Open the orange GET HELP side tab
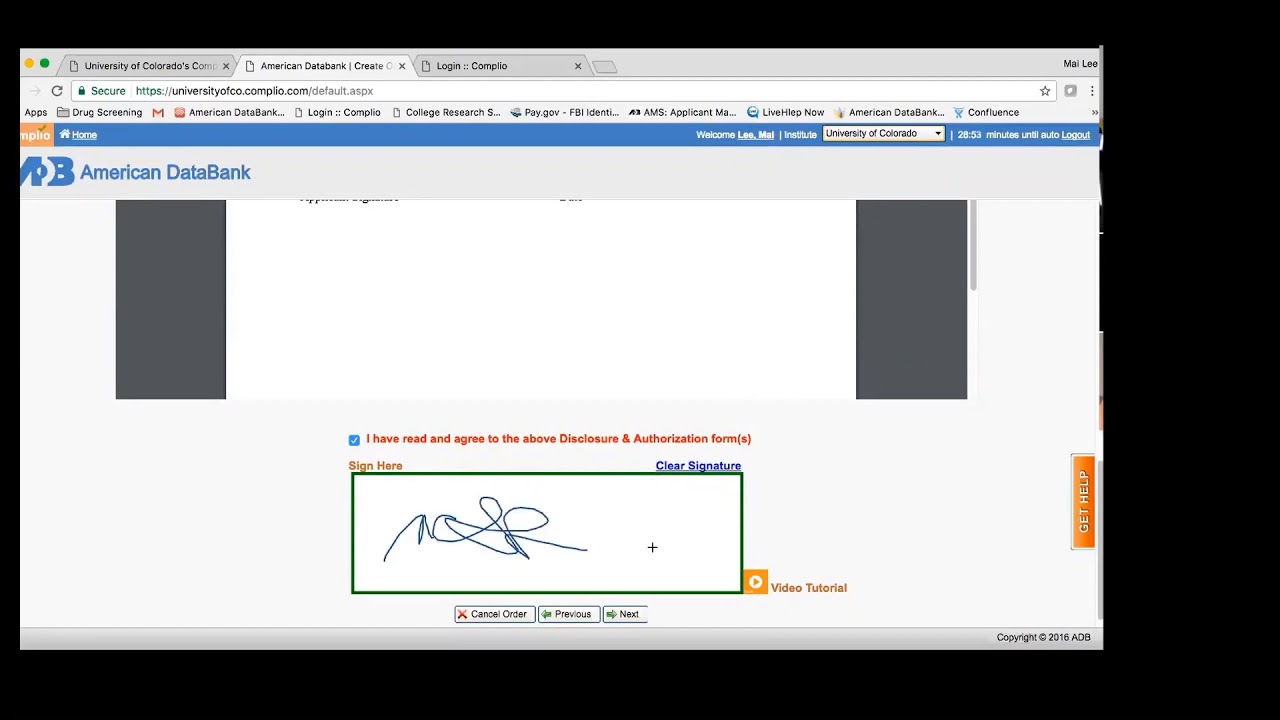This screenshot has height=720, width=1280. (1083, 502)
